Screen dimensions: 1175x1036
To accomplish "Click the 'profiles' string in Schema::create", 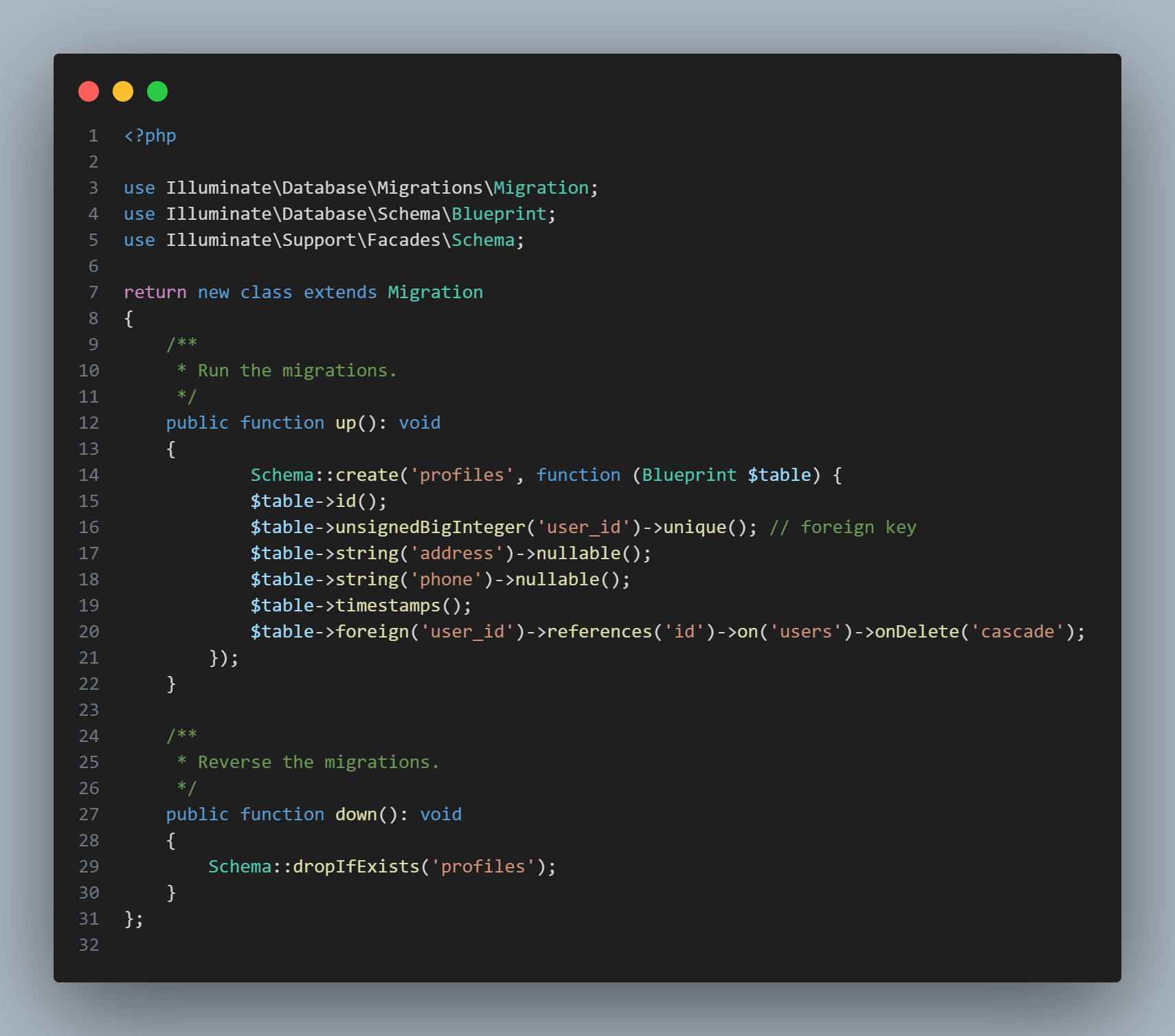I will coord(462,475).
